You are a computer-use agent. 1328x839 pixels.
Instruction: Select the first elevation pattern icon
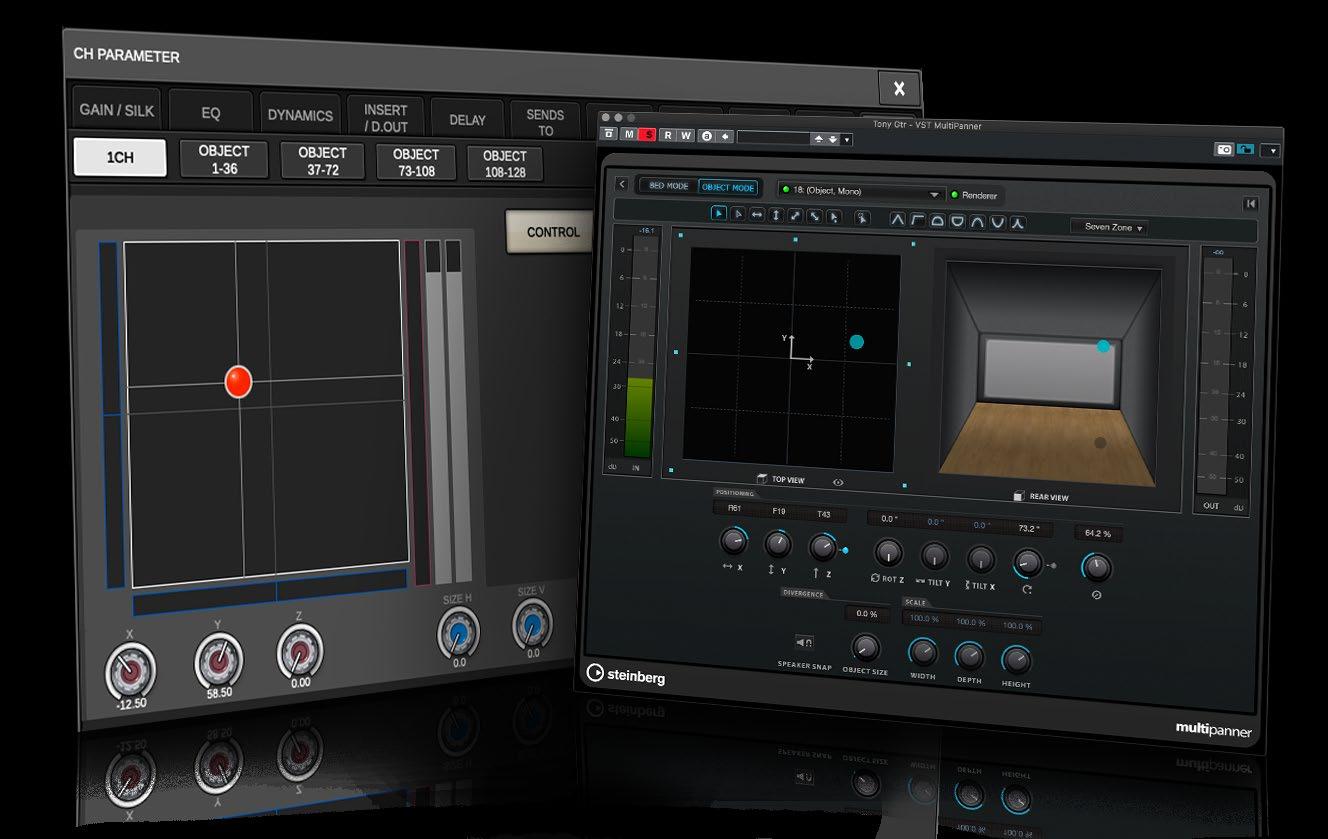click(x=898, y=220)
